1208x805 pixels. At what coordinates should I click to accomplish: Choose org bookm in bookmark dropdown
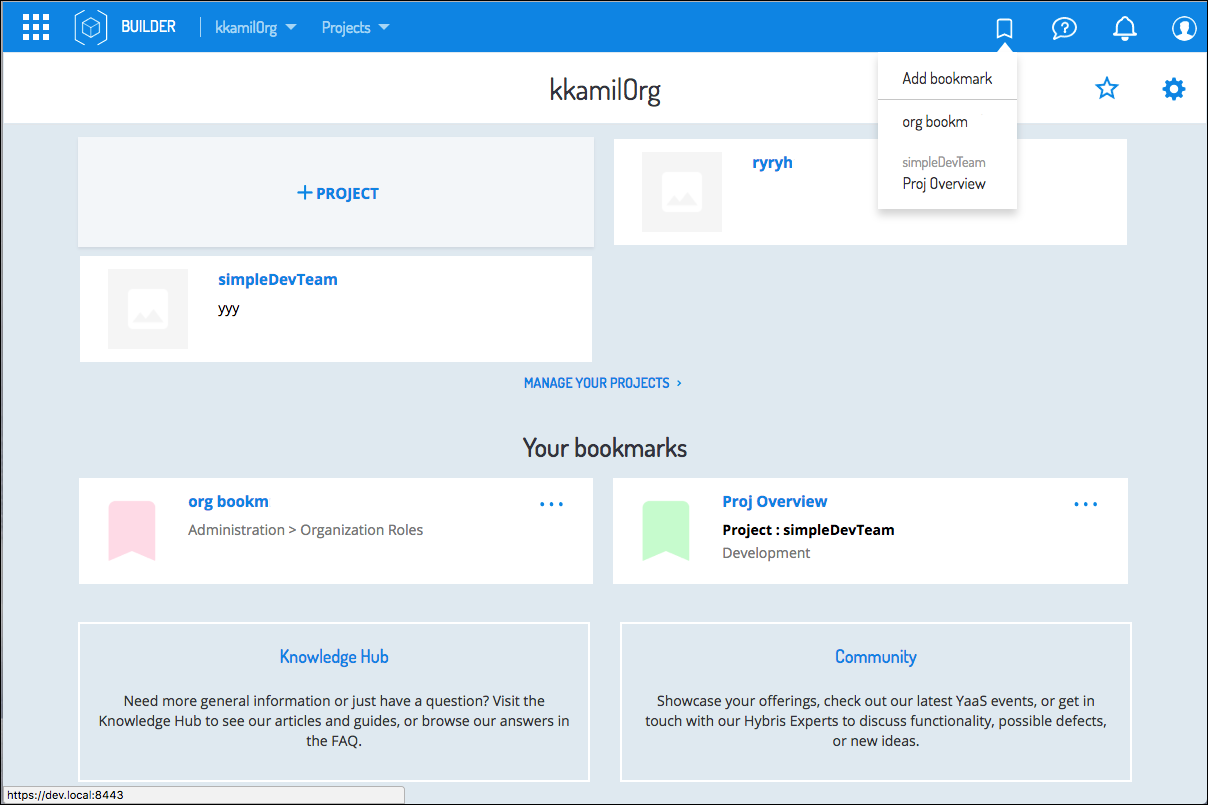coord(935,122)
